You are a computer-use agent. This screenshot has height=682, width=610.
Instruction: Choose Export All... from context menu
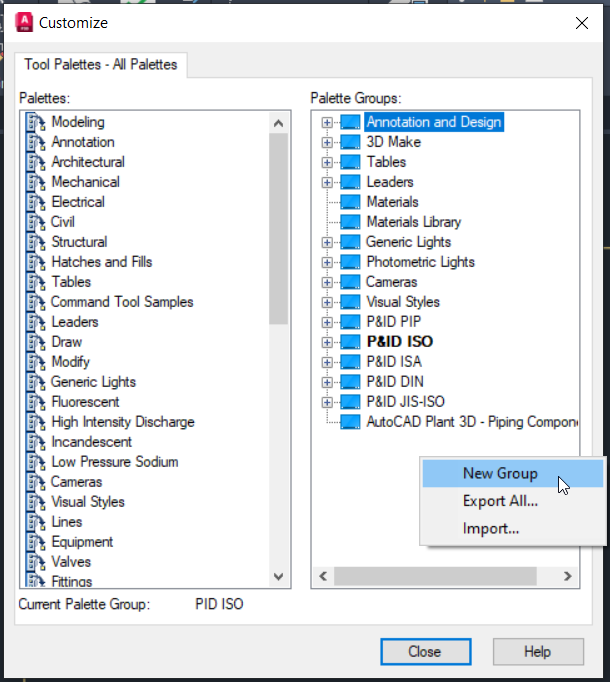513,501
